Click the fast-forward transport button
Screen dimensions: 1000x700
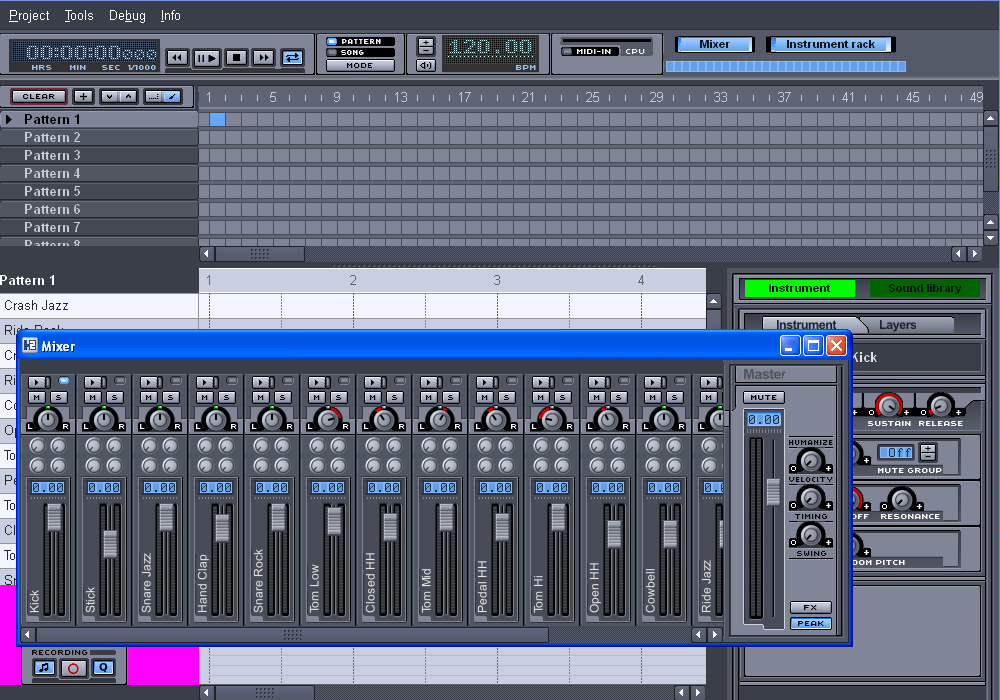(x=263, y=57)
